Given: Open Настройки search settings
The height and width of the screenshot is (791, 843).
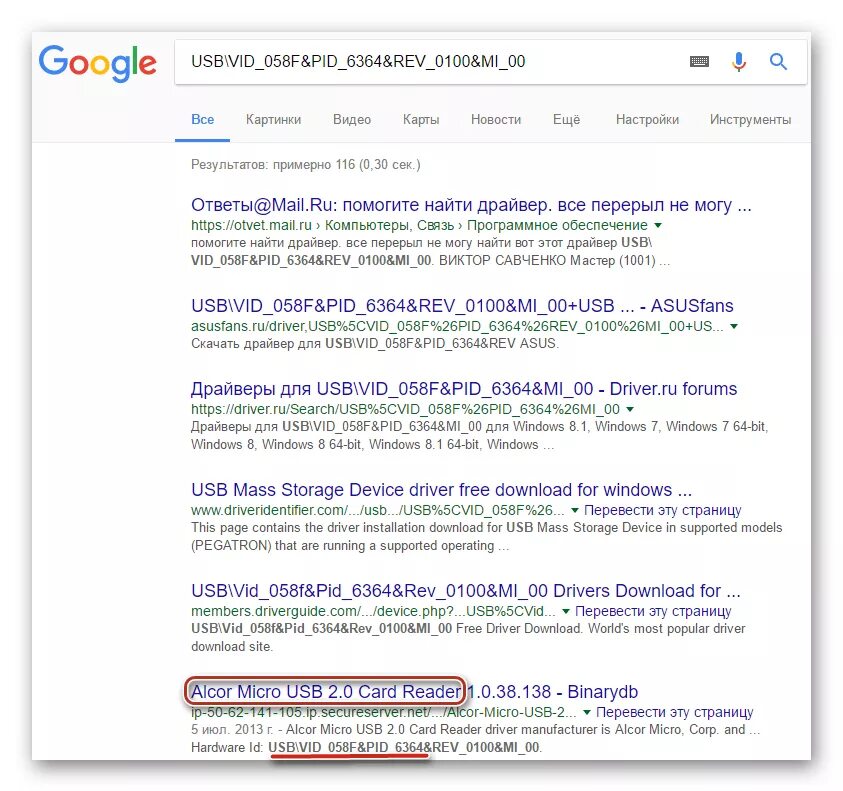Looking at the screenshot, I should [x=647, y=119].
